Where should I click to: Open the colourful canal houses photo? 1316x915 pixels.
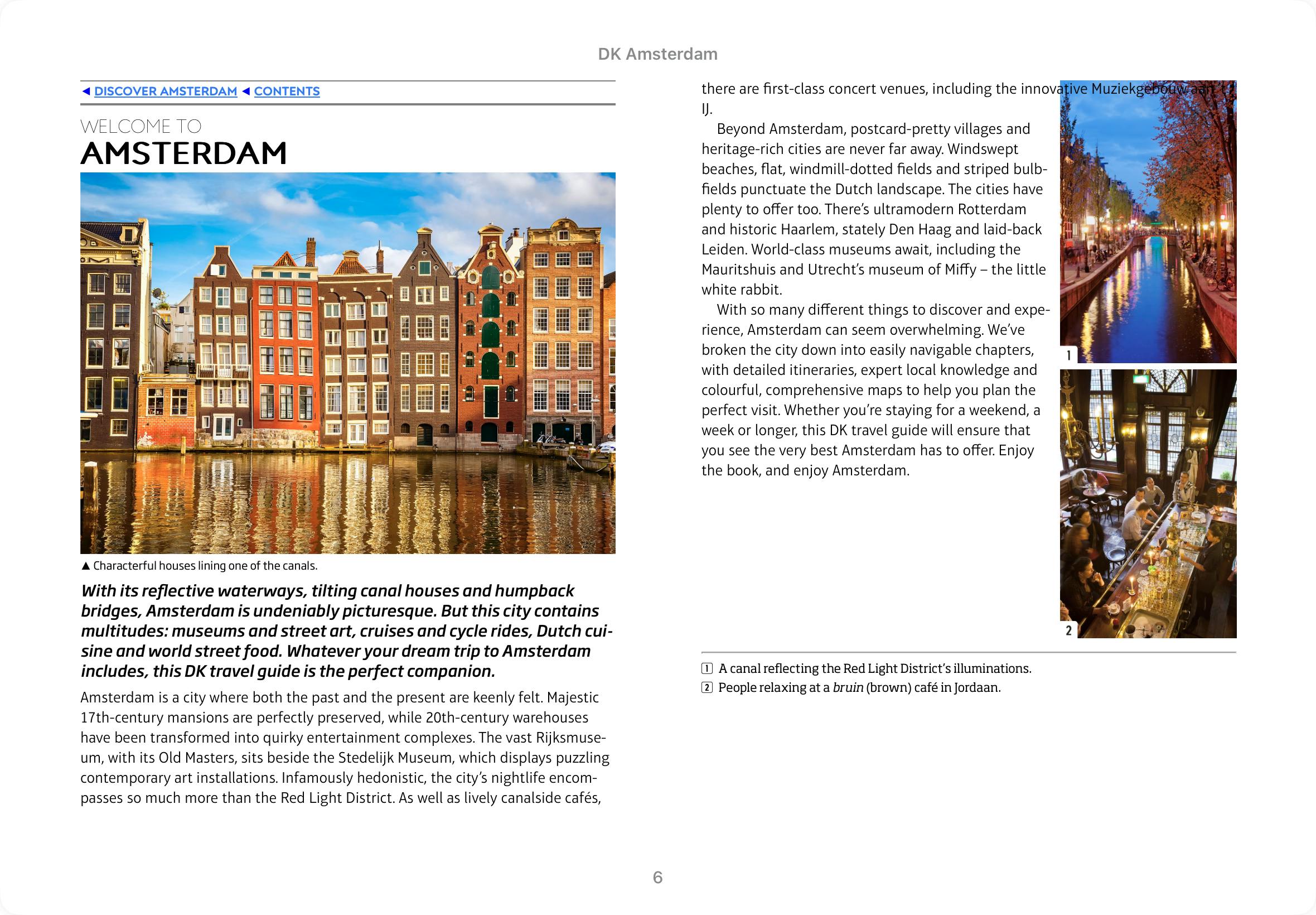348,363
